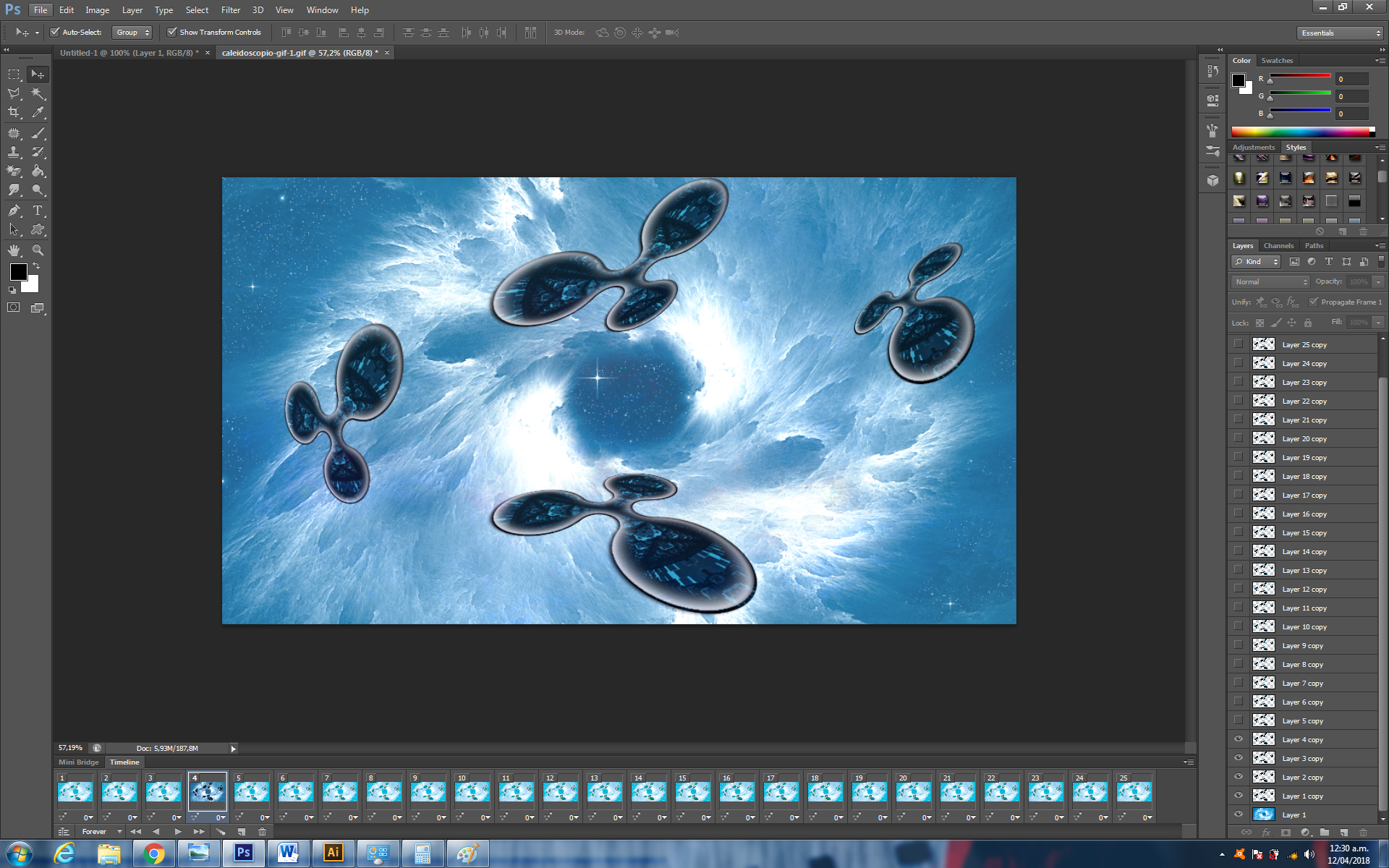1389x868 pixels.
Task: Open the Filter menu
Action: (230, 10)
